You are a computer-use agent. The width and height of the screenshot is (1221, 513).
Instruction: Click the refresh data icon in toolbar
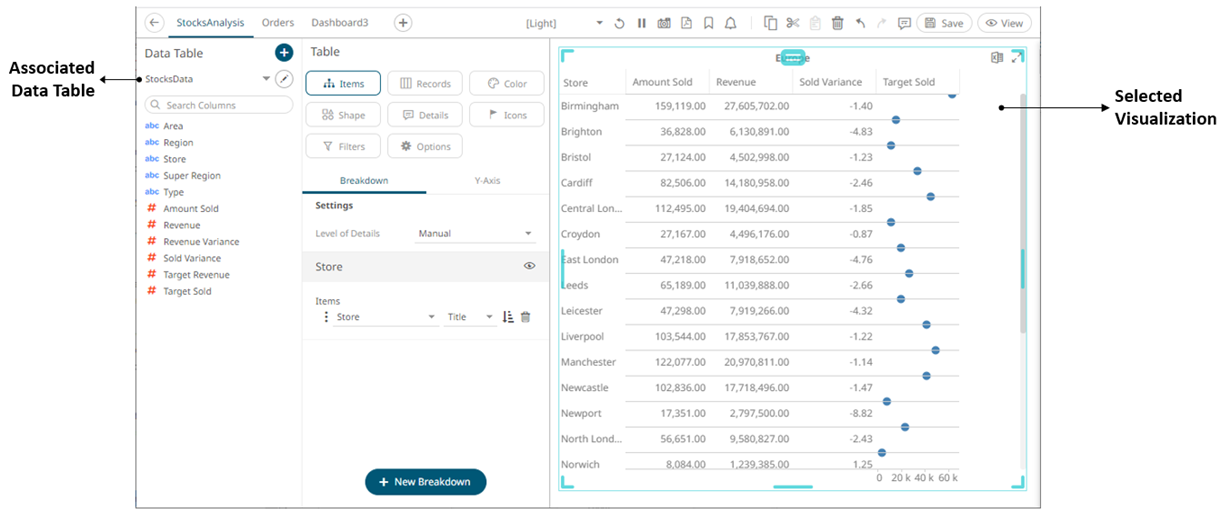pos(619,23)
